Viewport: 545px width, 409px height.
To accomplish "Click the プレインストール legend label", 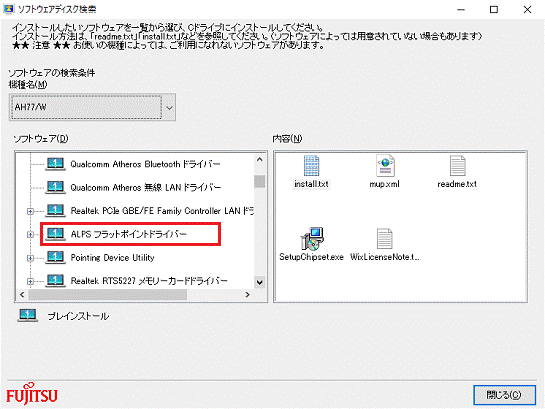I will click(x=78, y=316).
